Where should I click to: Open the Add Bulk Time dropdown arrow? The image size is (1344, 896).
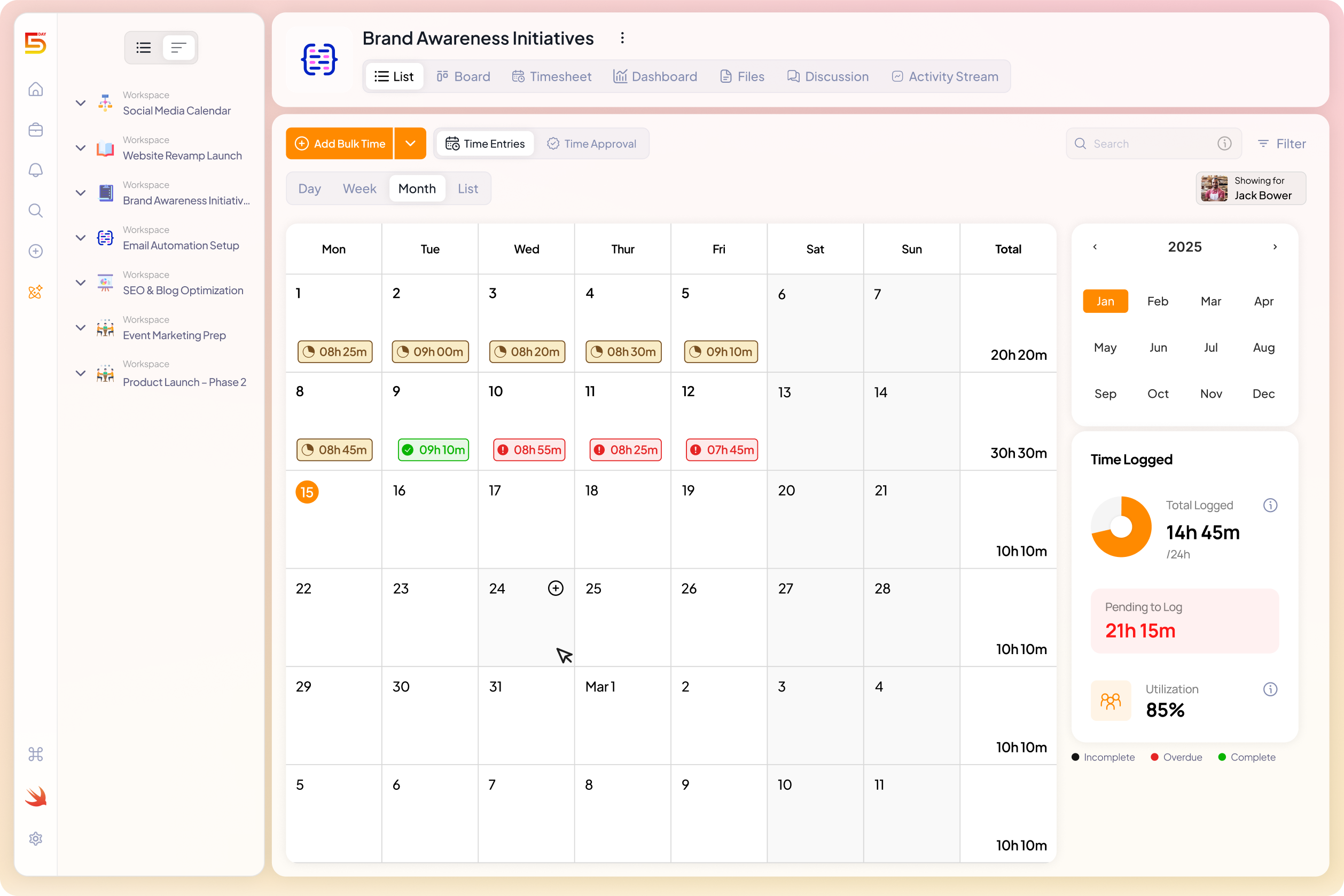(x=410, y=144)
